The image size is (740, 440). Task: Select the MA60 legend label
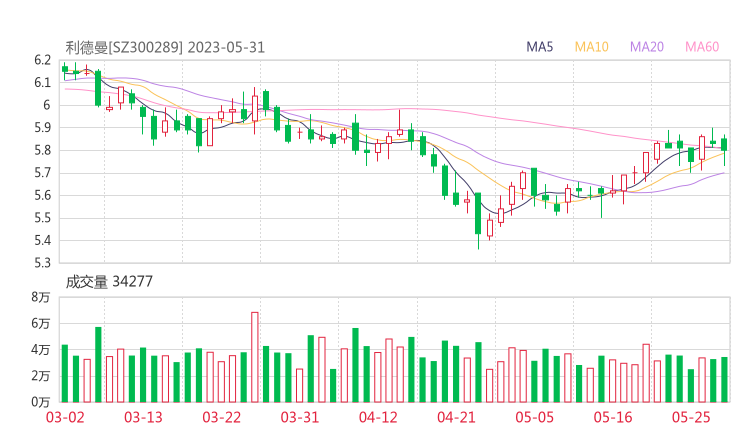pyautogui.click(x=702, y=47)
